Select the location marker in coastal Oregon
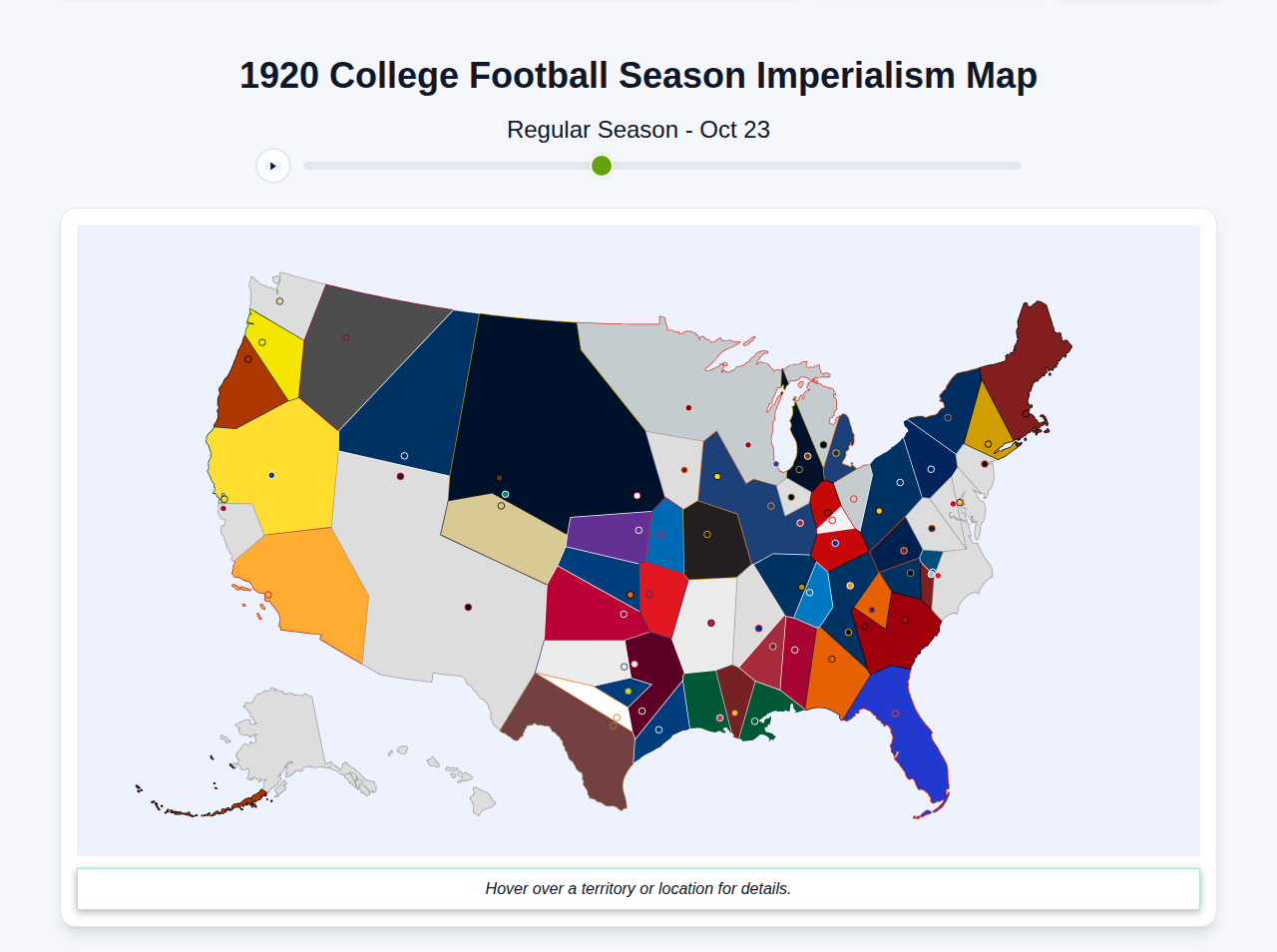Screen dimensions: 1277x952 click(248, 358)
